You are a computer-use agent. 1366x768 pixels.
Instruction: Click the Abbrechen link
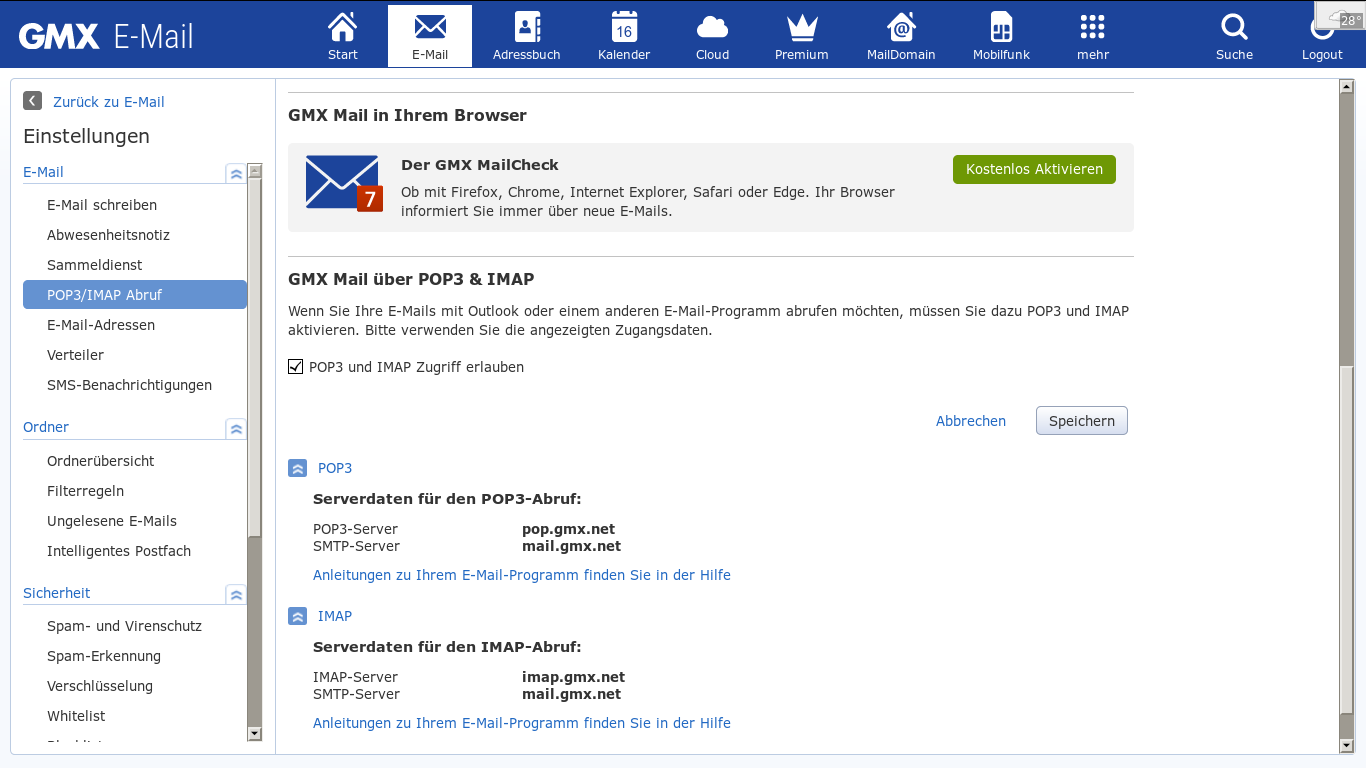point(971,421)
